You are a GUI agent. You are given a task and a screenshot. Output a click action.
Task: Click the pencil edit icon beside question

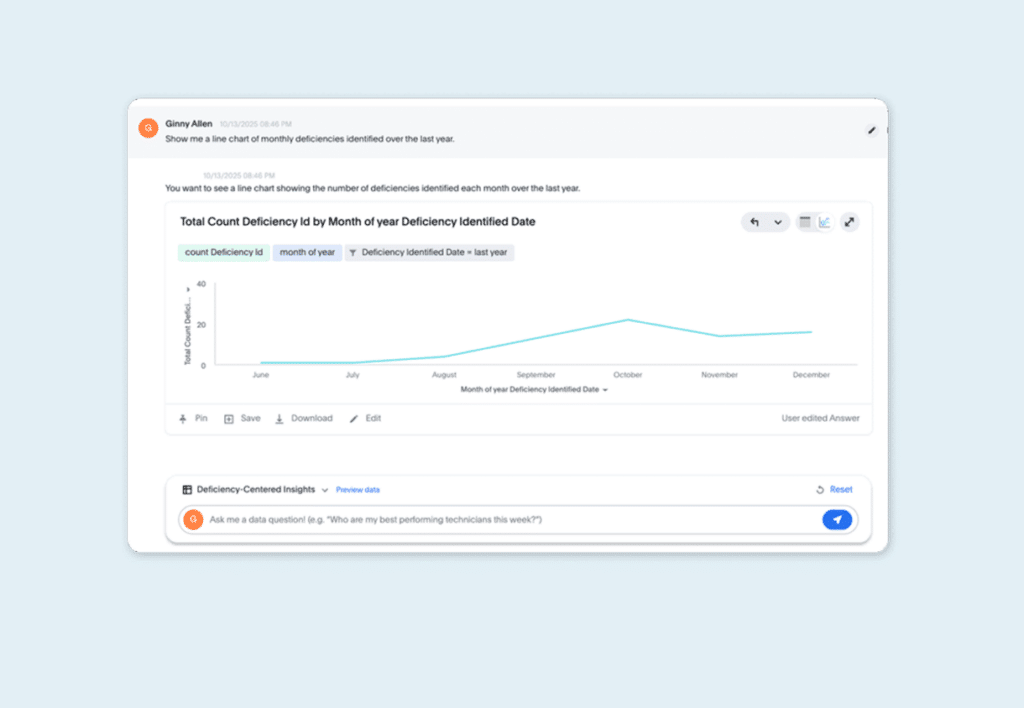point(871,130)
